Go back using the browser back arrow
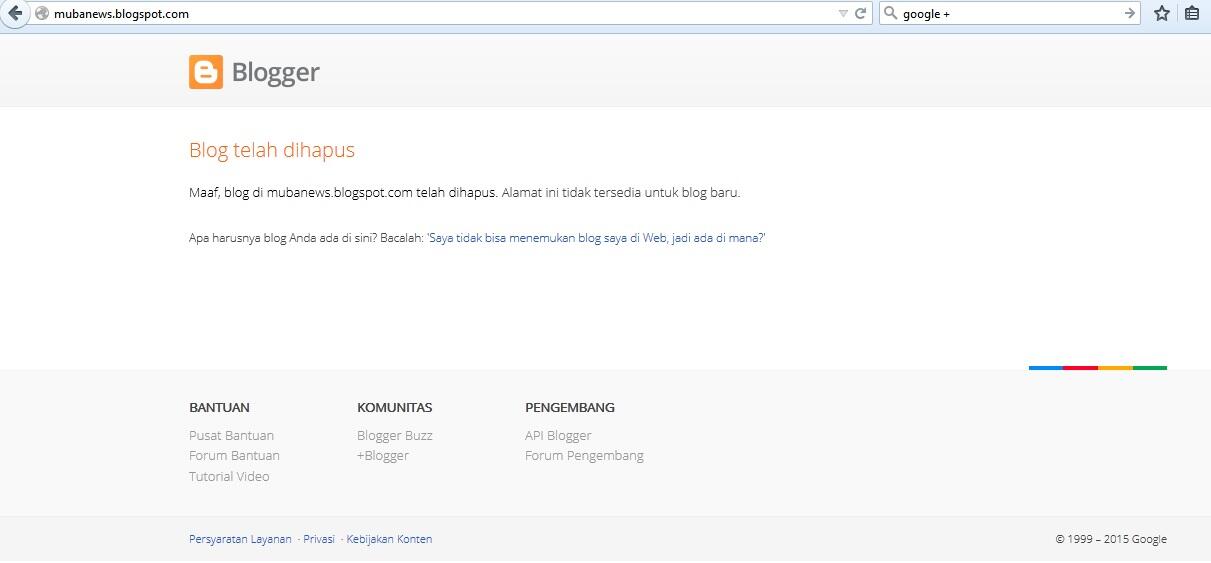1211x563 pixels. (x=14, y=14)
